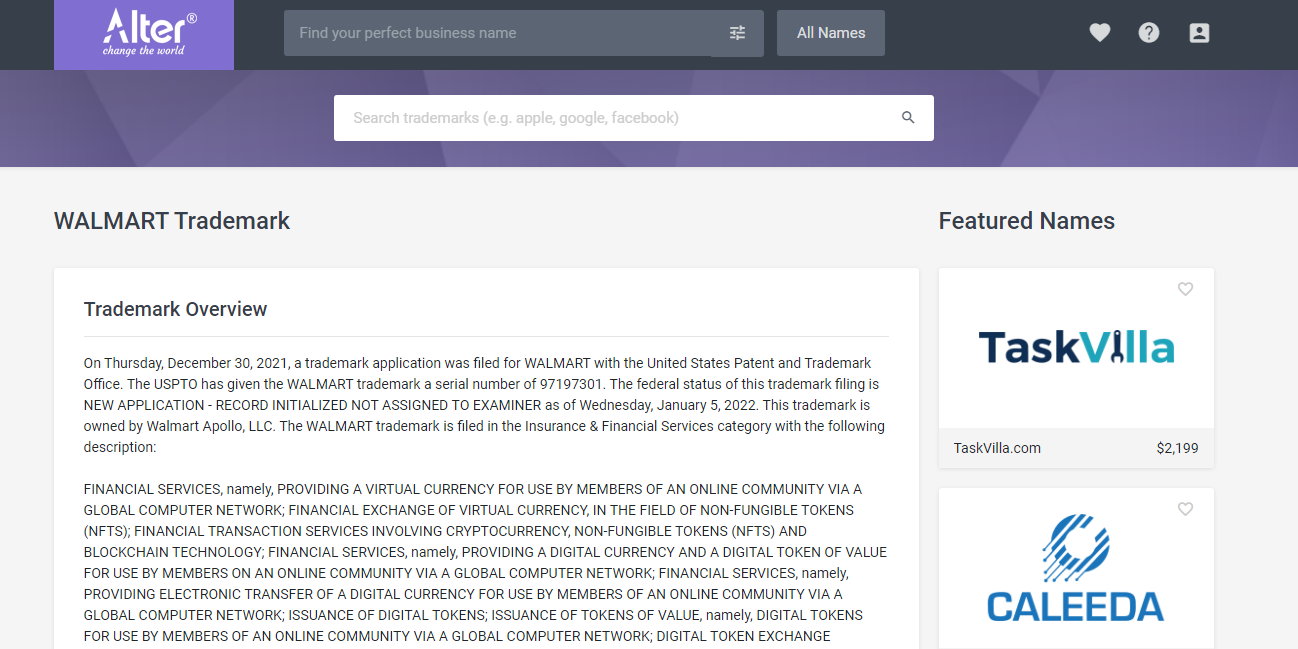Open favorites heart icon in header

coord(1100,33)
